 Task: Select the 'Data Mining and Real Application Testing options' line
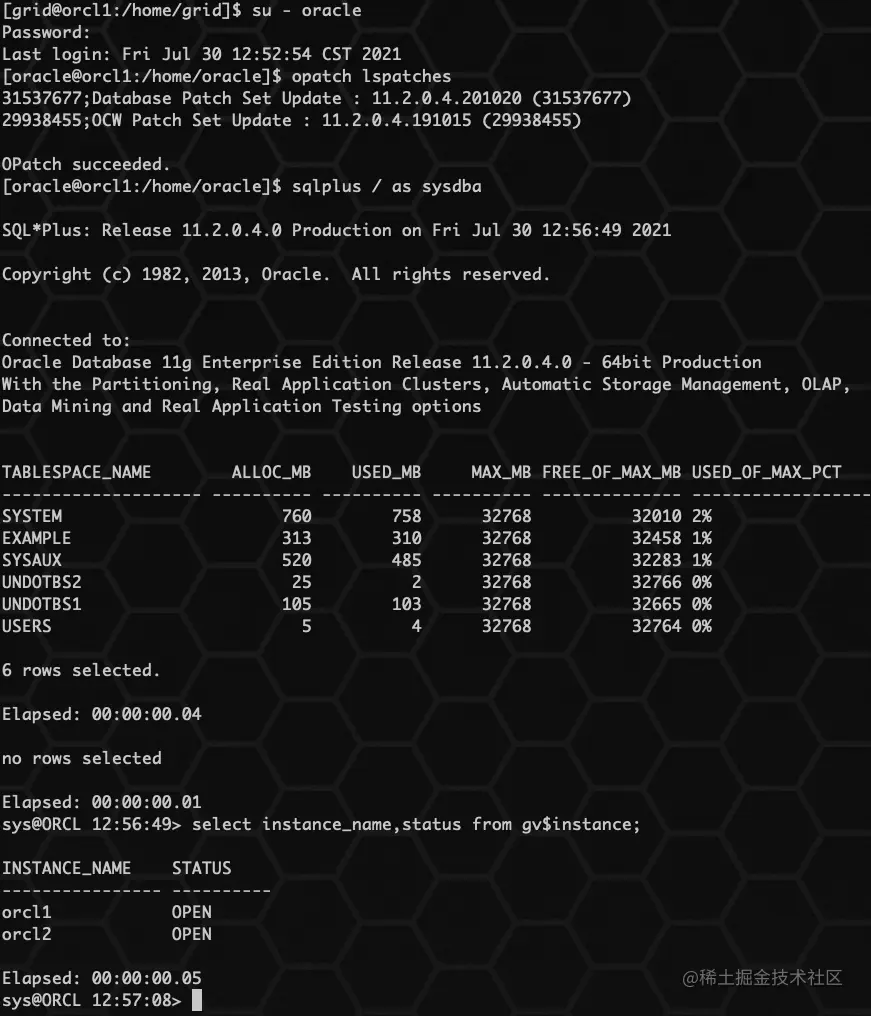pyautogui.click(x=241, y=407)
